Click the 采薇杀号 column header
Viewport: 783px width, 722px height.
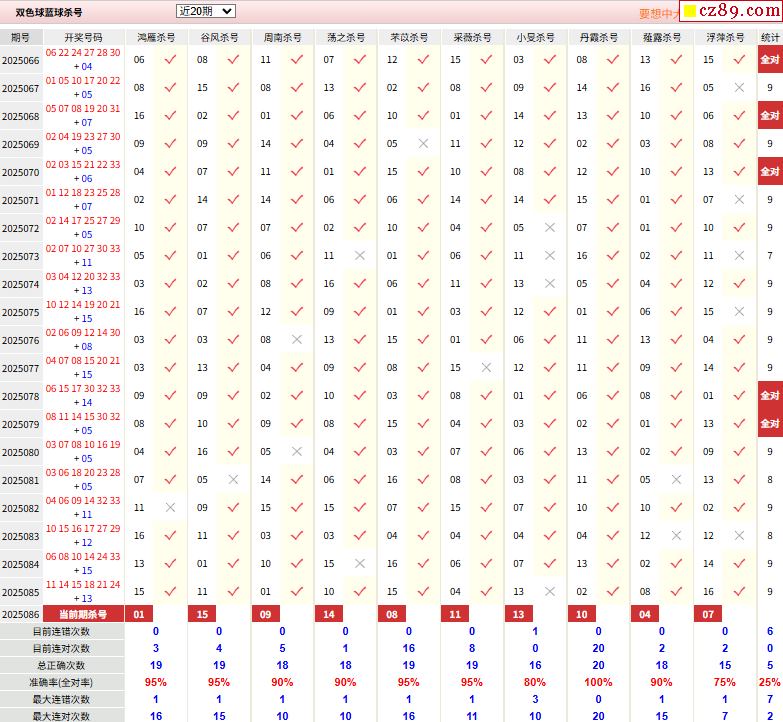point(472,37)
